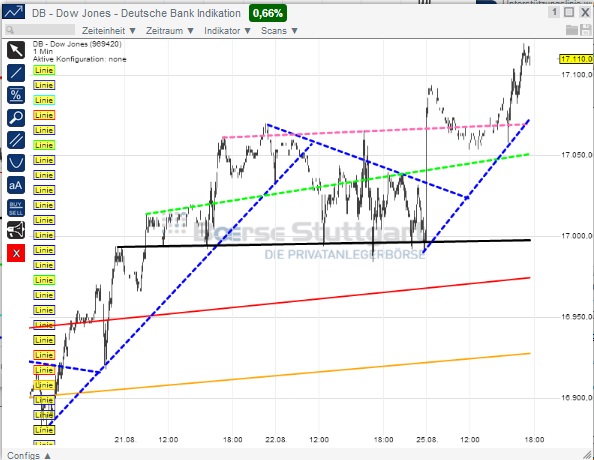Select the arrow pointer tool
This screenshot has height=460, width=594.
click(16, 50)
